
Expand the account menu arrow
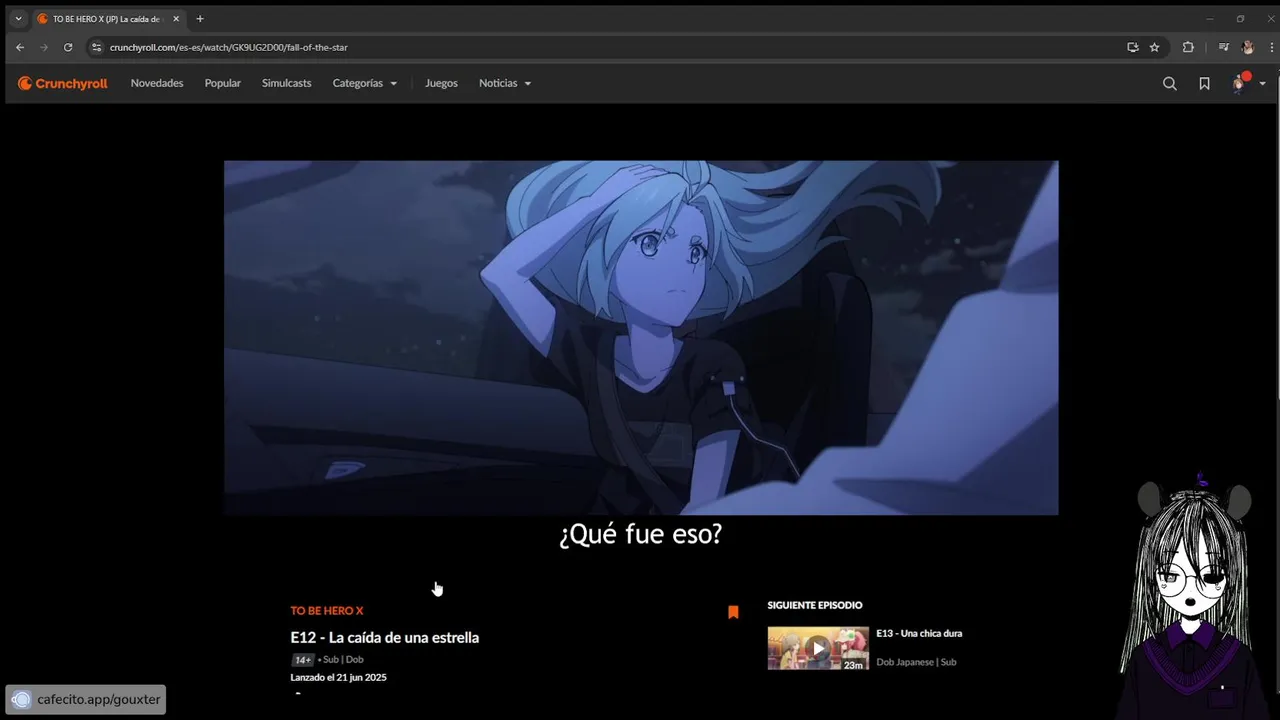pos(1263,84)
